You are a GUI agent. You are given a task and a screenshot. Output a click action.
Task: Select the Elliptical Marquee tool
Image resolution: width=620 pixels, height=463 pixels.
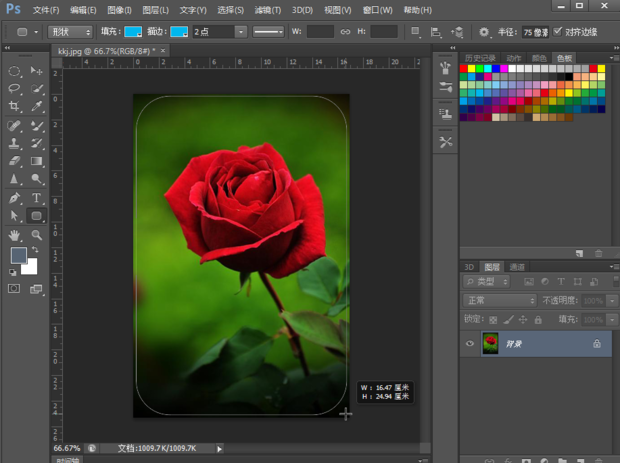pos(15,71)
